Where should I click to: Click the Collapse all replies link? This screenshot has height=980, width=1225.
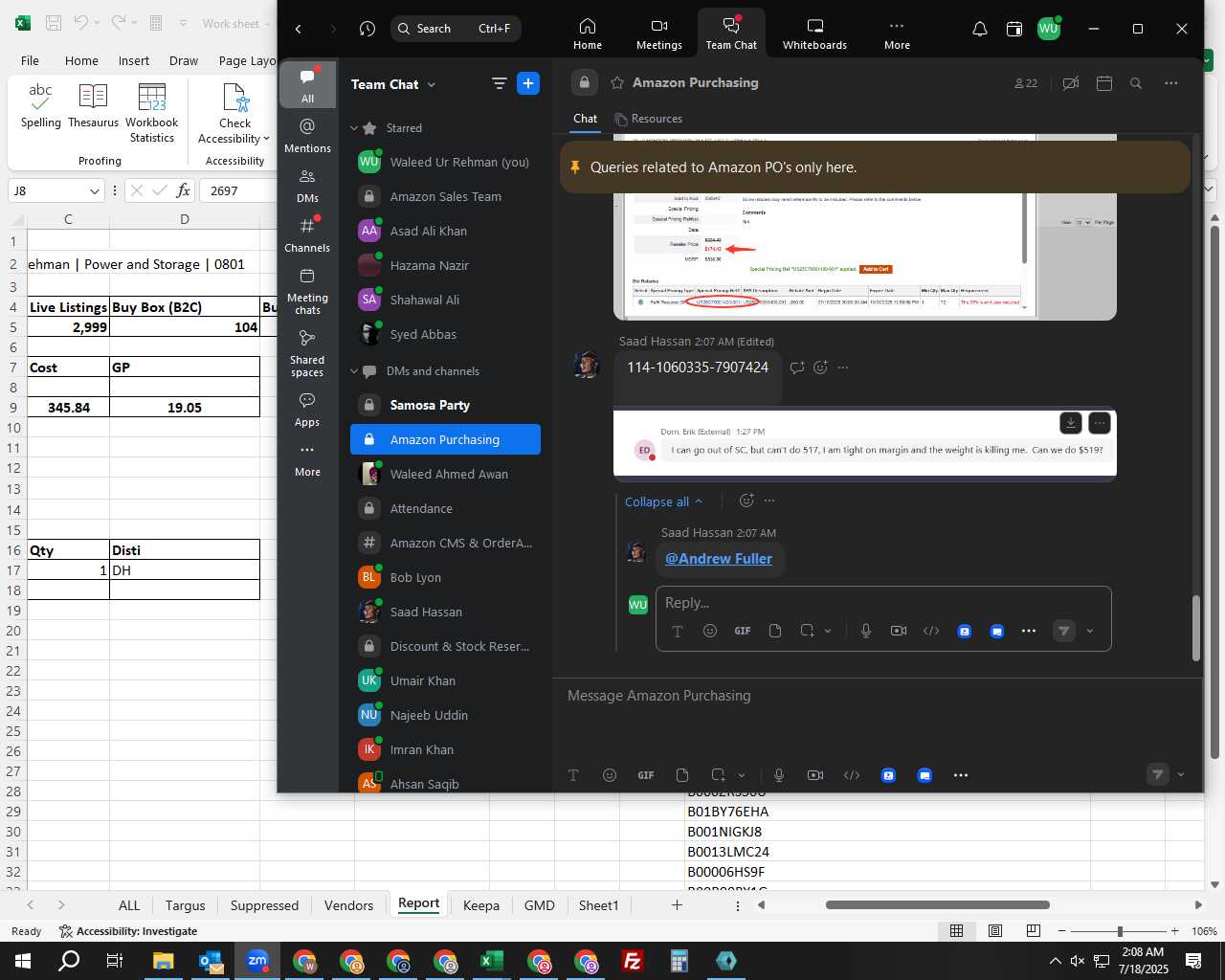coord(663,501)
